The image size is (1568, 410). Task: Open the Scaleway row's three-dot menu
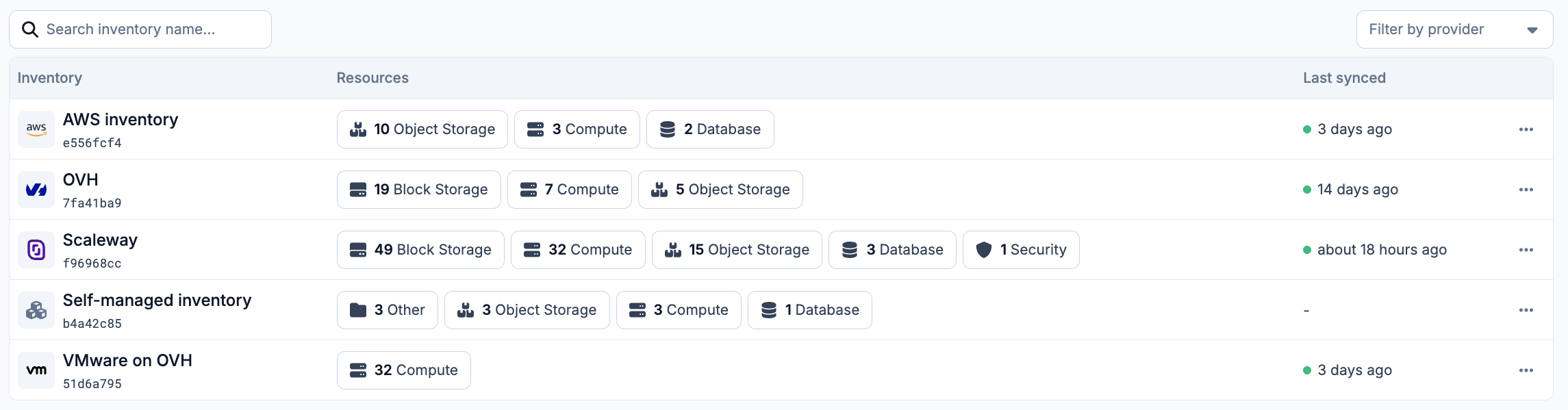1526,250
